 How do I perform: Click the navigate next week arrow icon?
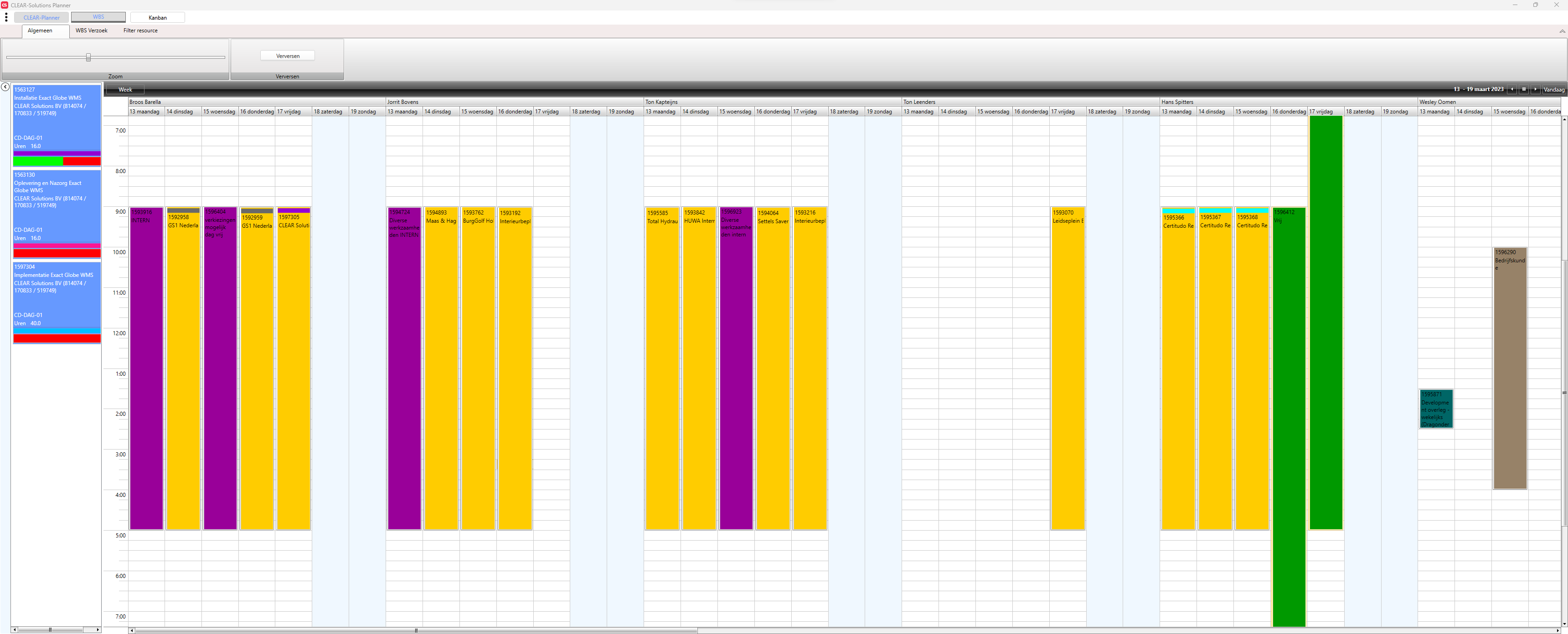pyautogui.click(x=1535, y=90)
